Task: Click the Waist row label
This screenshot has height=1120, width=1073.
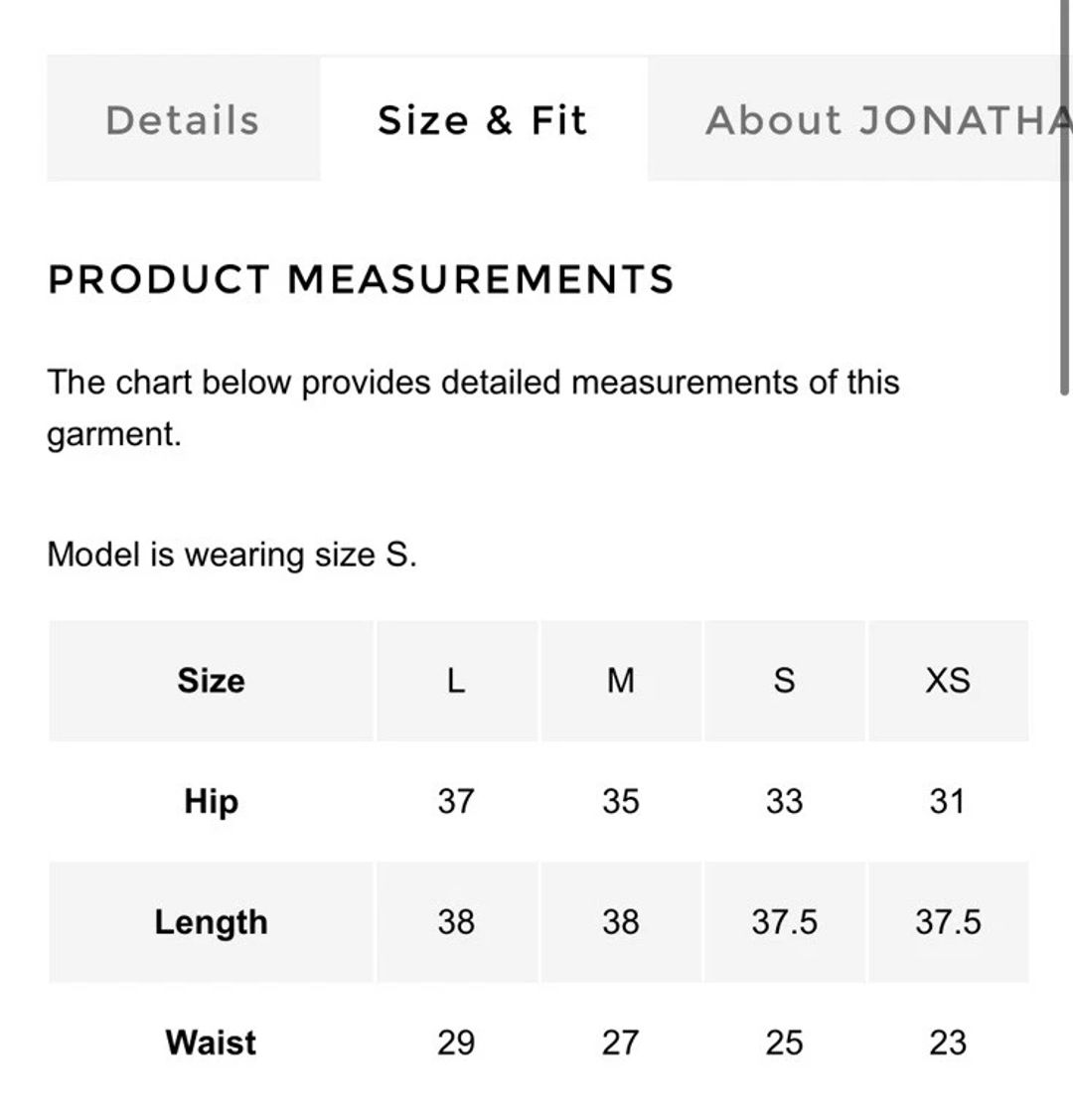Action: 211,1042
